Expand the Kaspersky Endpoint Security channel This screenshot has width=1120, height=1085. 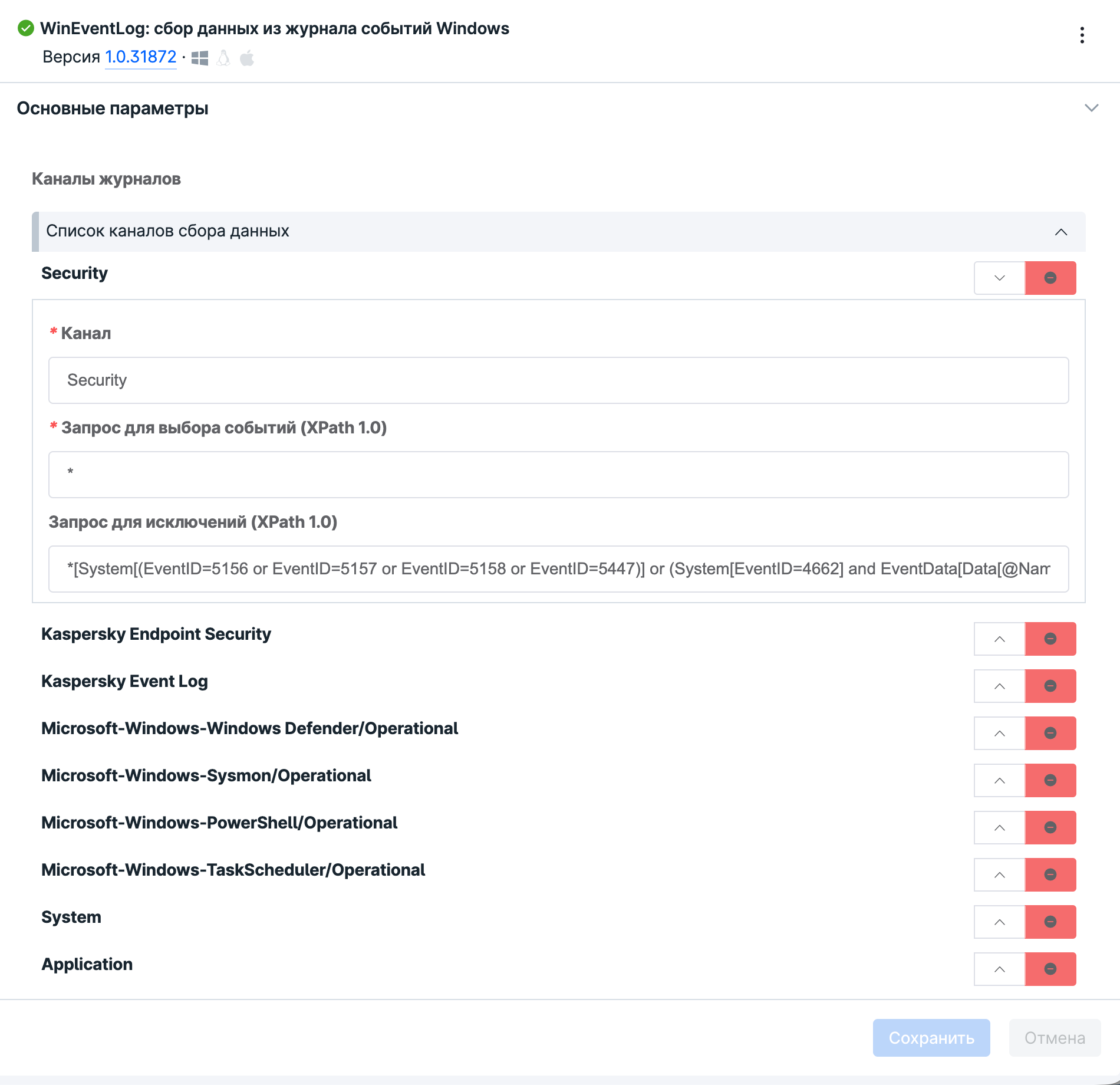tap(1000, 639)
